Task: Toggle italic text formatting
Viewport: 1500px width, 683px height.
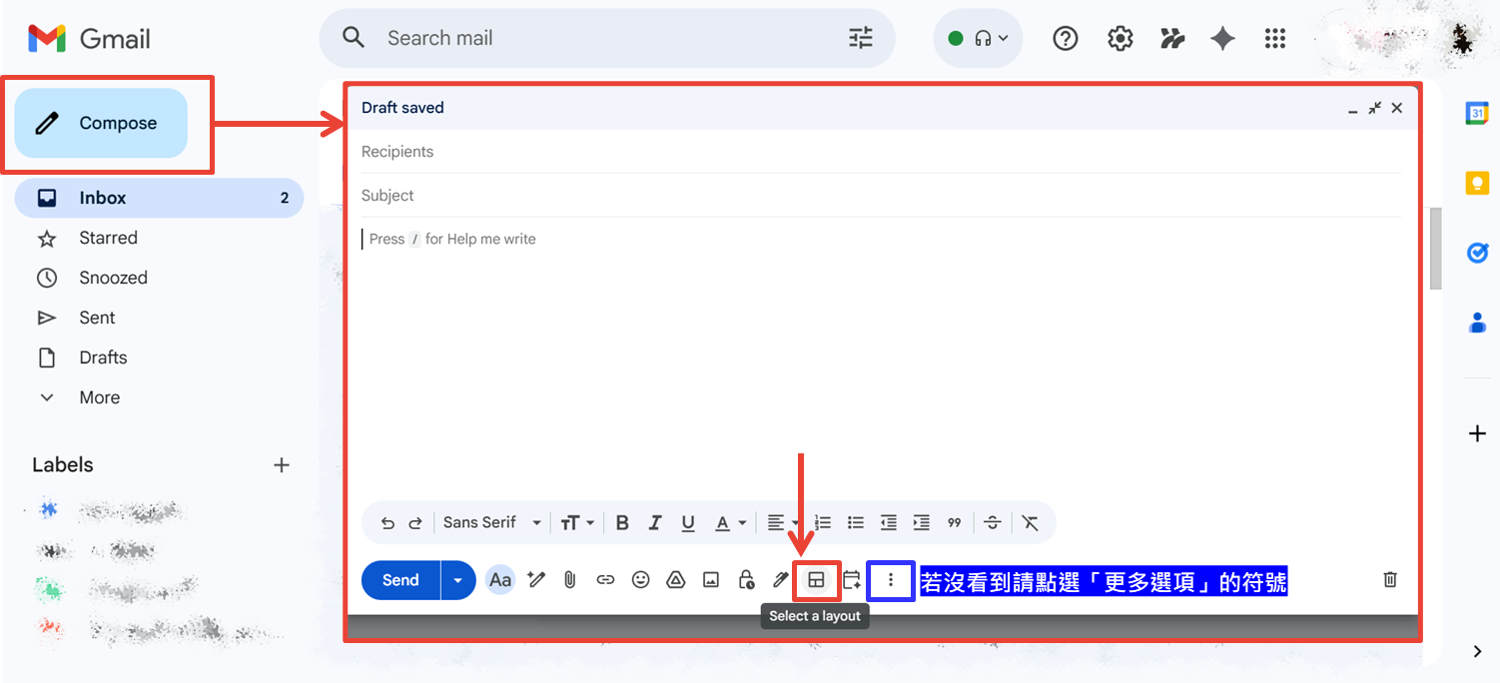Action: pyautogui.click(x=655, y=523)
